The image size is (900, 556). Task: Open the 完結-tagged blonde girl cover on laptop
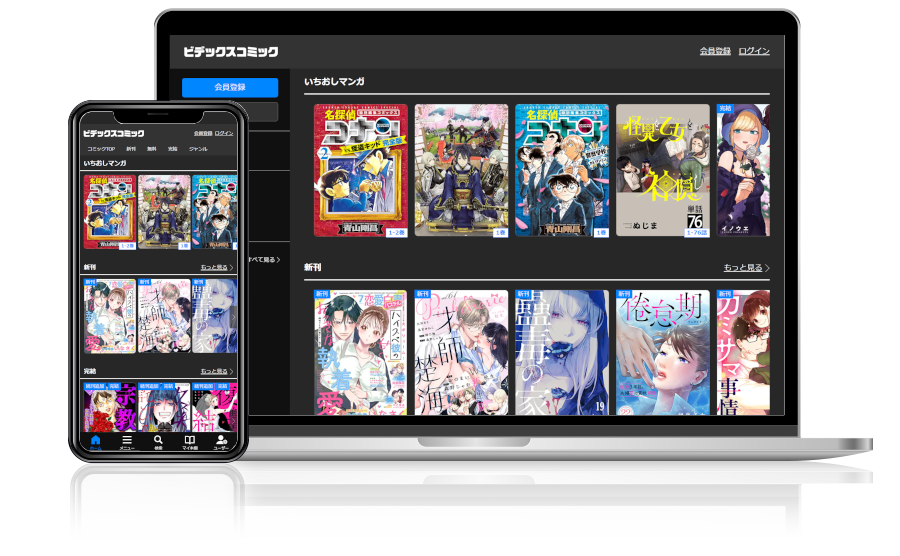coord(743,170)
